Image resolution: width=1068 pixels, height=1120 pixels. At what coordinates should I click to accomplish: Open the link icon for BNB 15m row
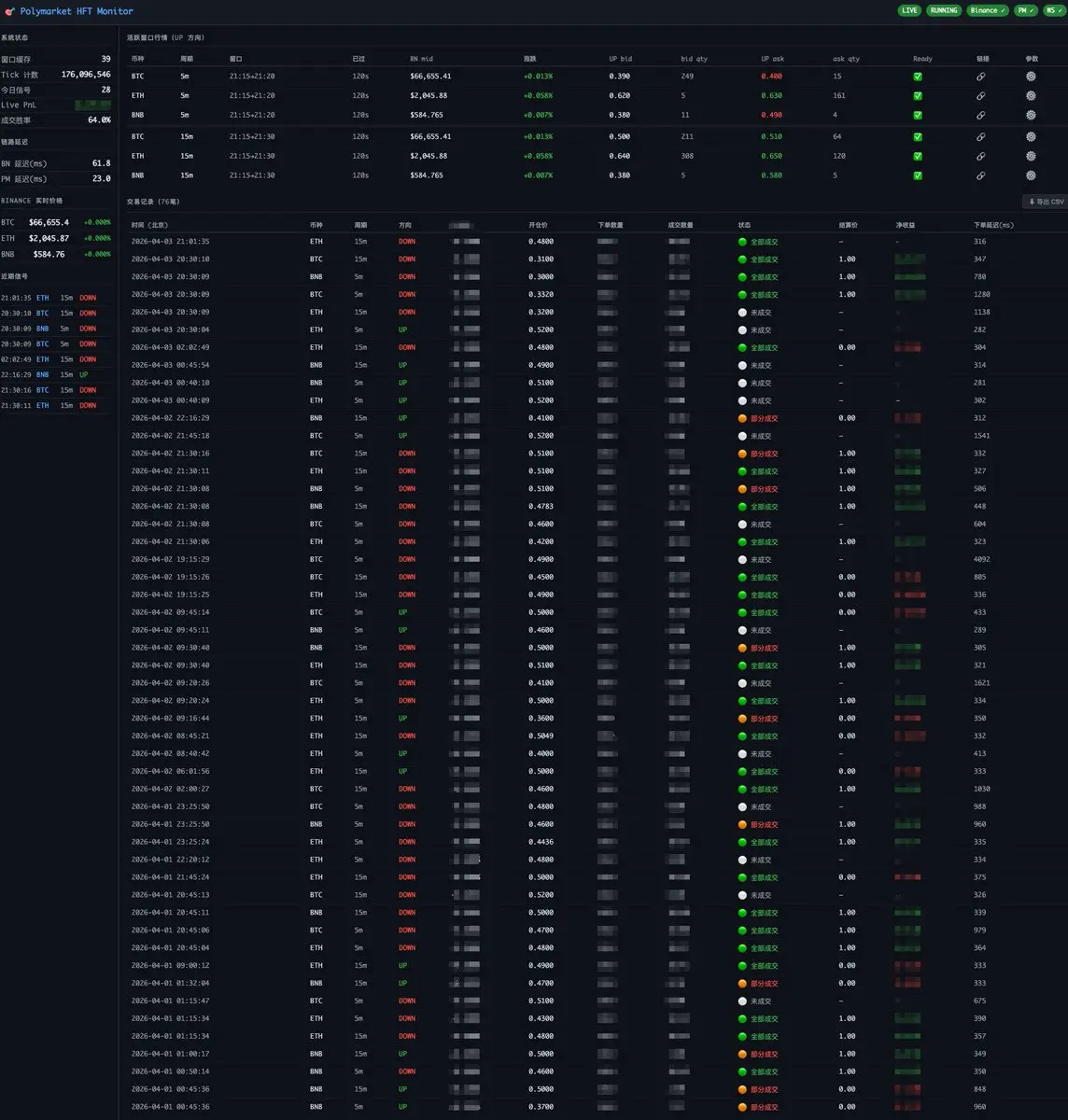980,175
